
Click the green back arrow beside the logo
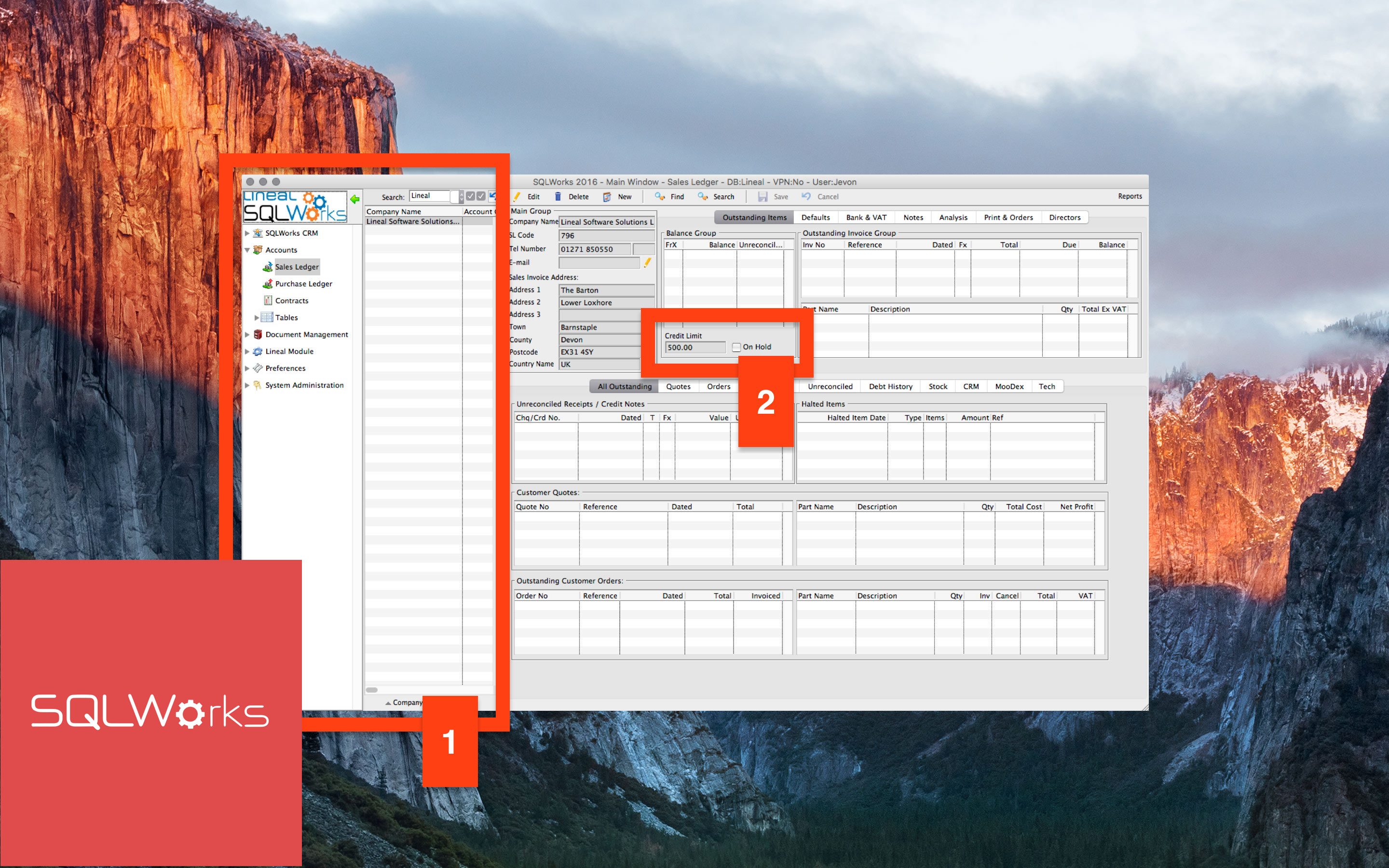pos(355,198)
